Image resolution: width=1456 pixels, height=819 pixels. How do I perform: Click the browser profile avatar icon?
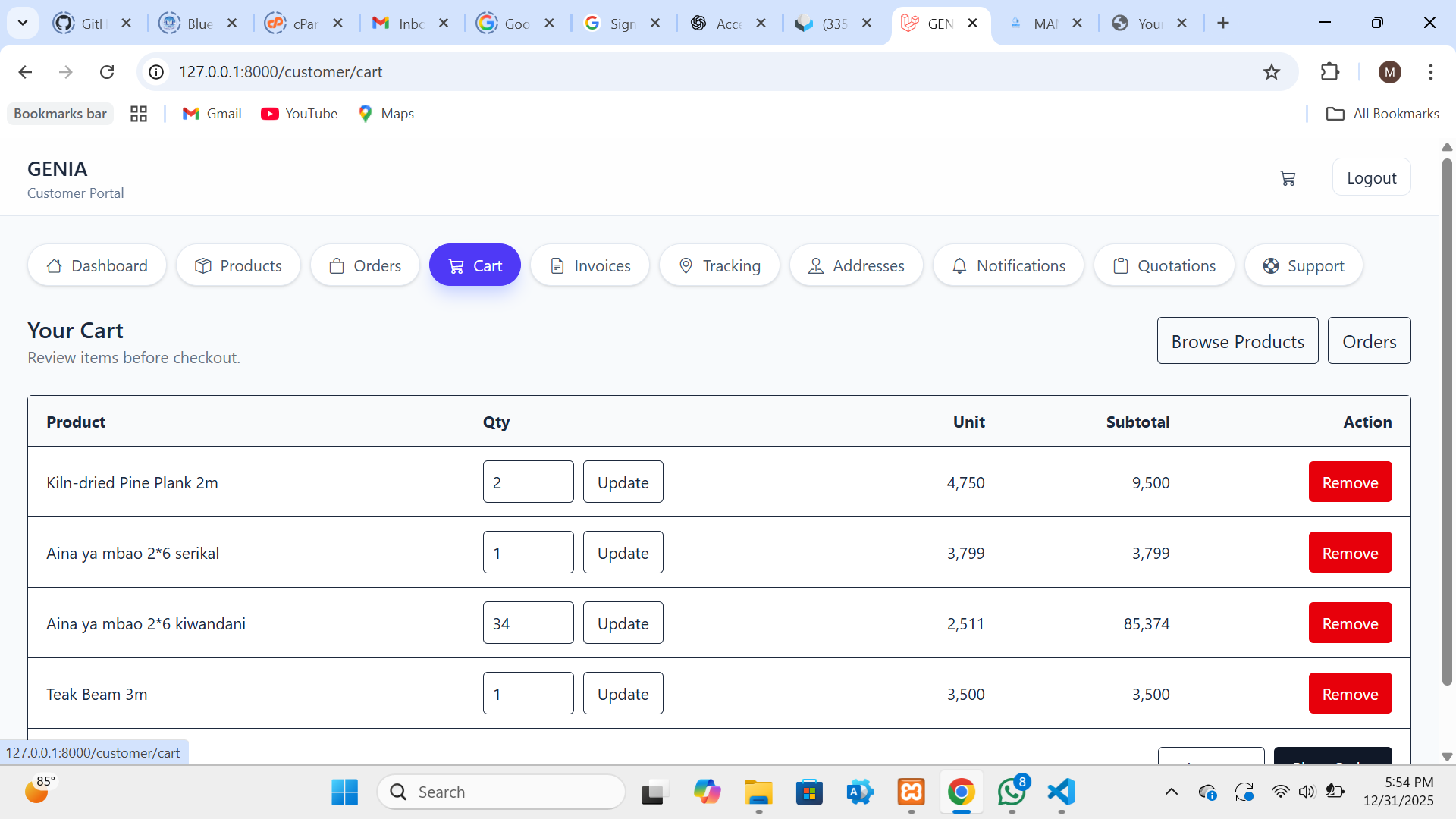pos(1390,72)
